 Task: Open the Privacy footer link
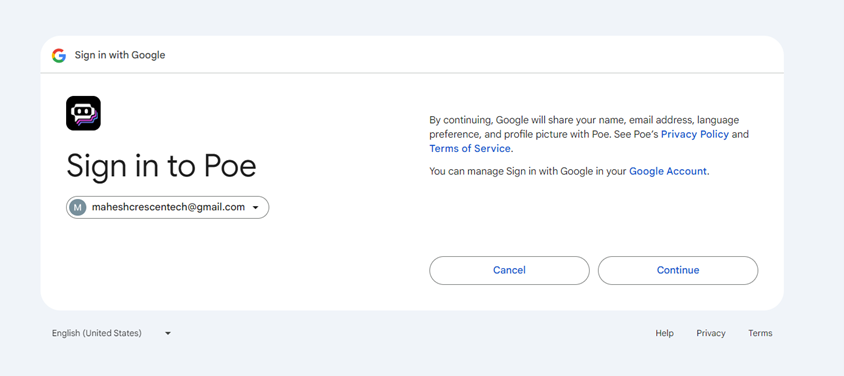[711, 334]
